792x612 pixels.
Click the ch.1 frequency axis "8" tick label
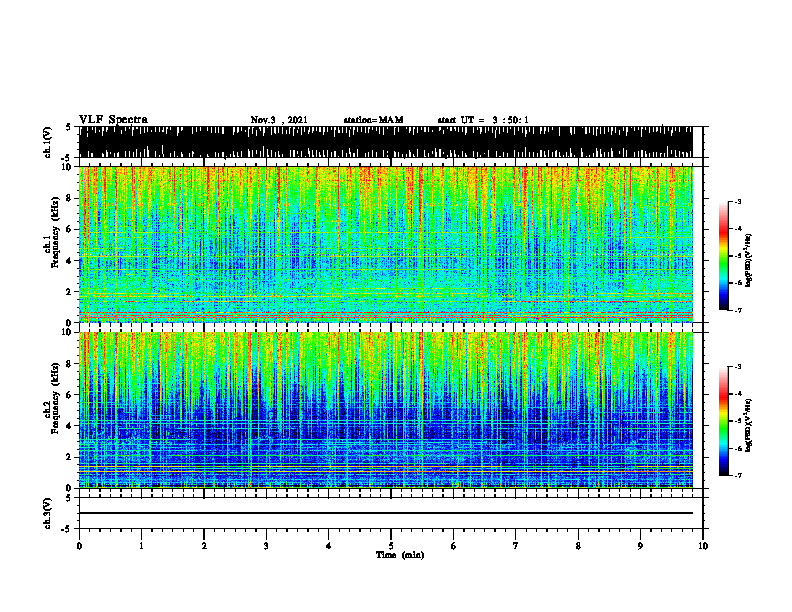(x=70, y=198)
